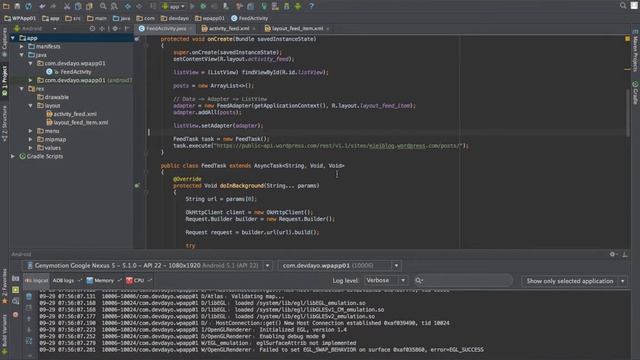Click the Open folder toolbar icon
The width and height of the screenshot is (640, 360).
click(6, 6)
